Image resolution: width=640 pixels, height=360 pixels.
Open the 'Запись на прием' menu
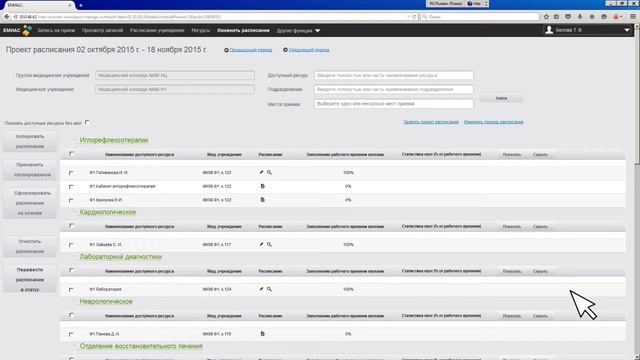tap(56, 30)
